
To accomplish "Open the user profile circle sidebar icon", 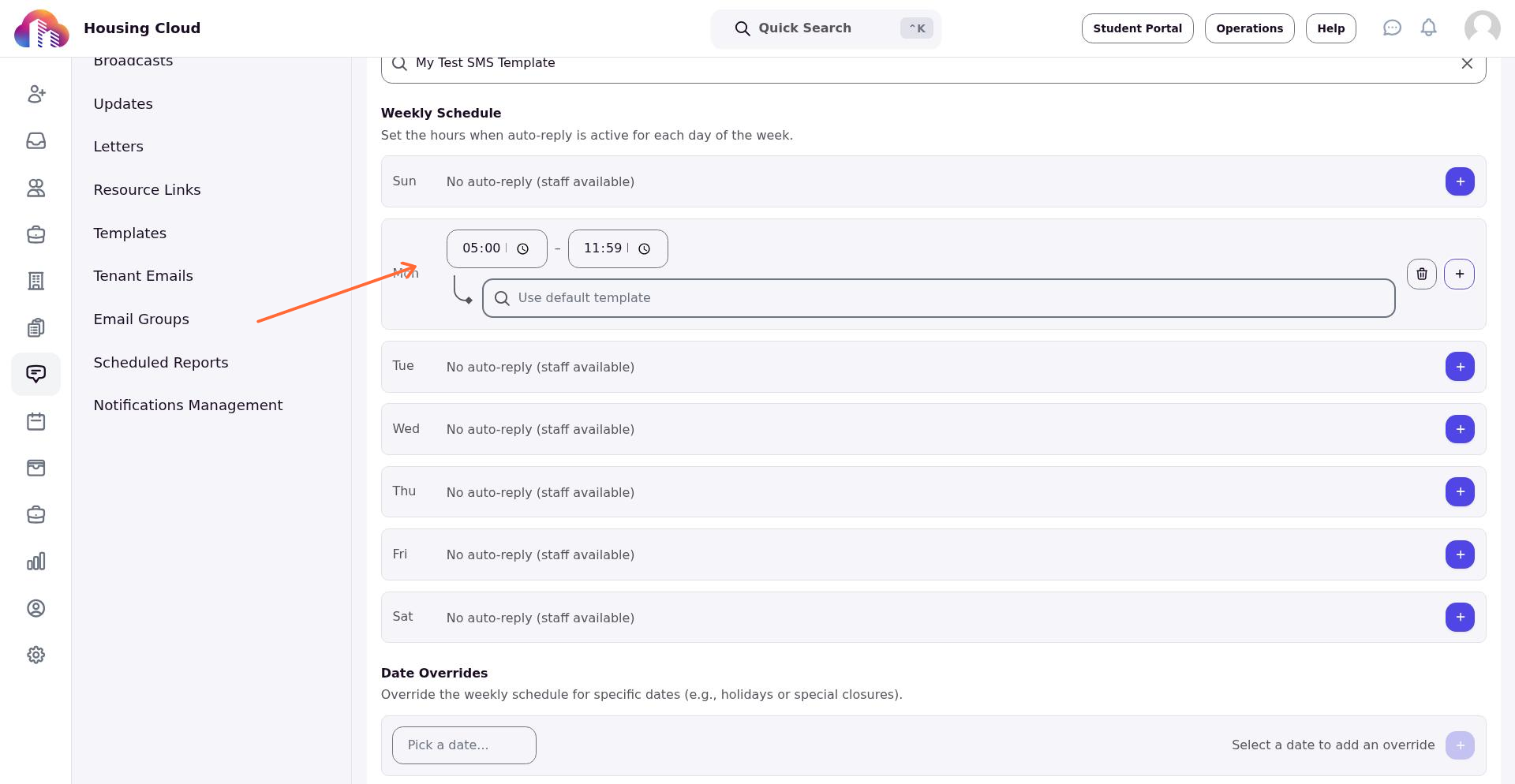I will (36, 608).
